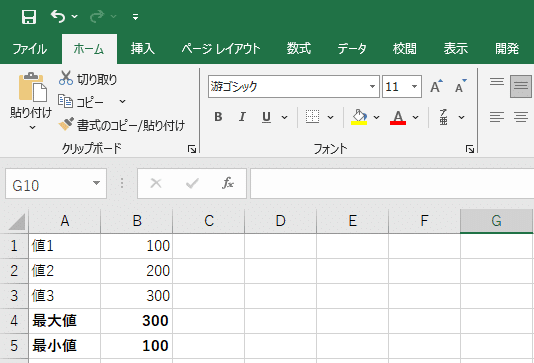Switch to the 数式 tab
Image resolution: width=534 pixels, height=363 pixels.
pyautogui.click(x=299, y=49)
